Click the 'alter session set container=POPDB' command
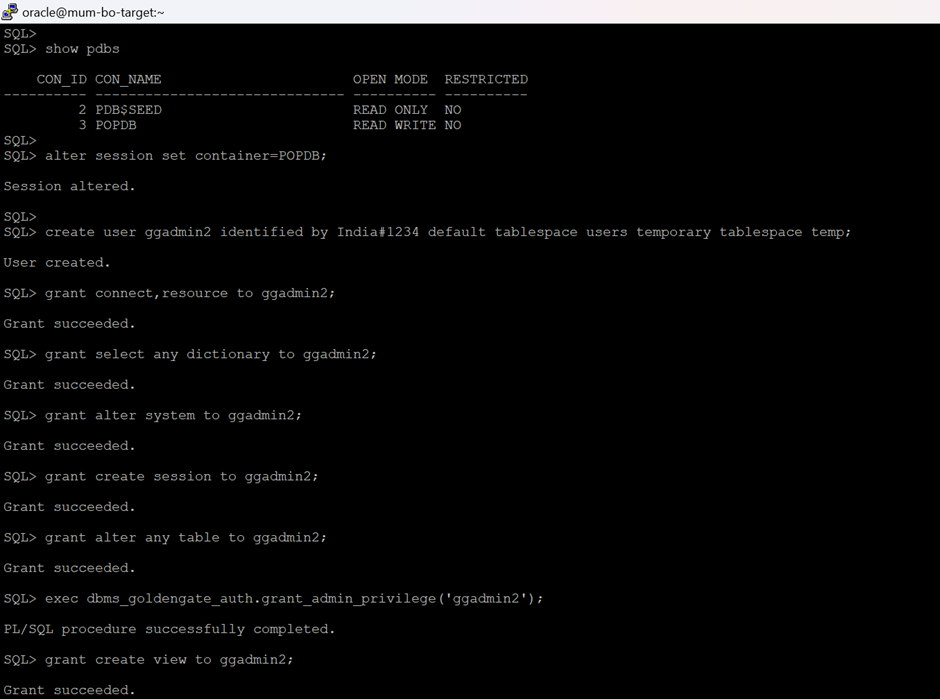This screenshot has width=940, height=699. tap(186, 156)
